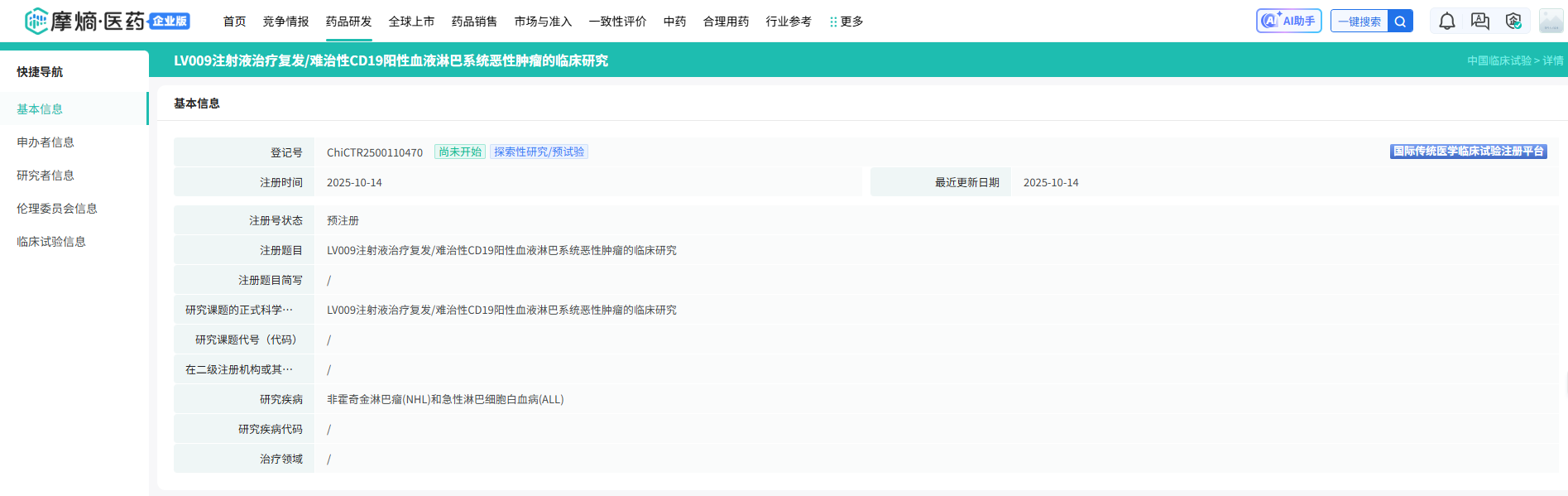Screen dimensions: 1568x496
Task: Click the 中国临床试验 breadcrumb link
Action: 1498,60
